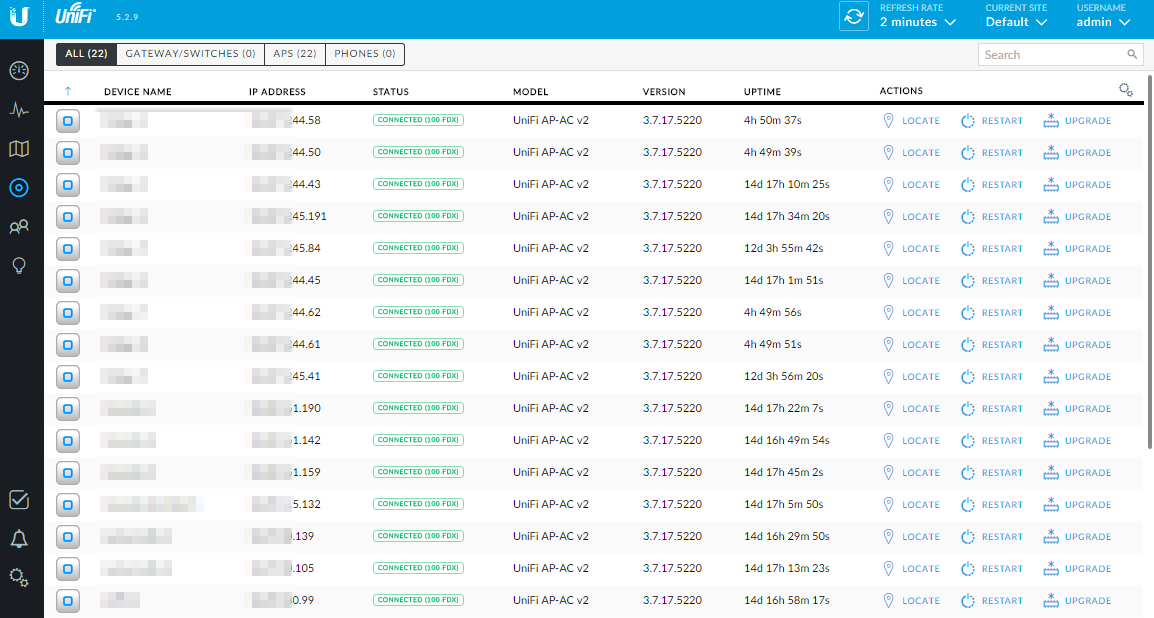Open table column settings gear

1125,91
